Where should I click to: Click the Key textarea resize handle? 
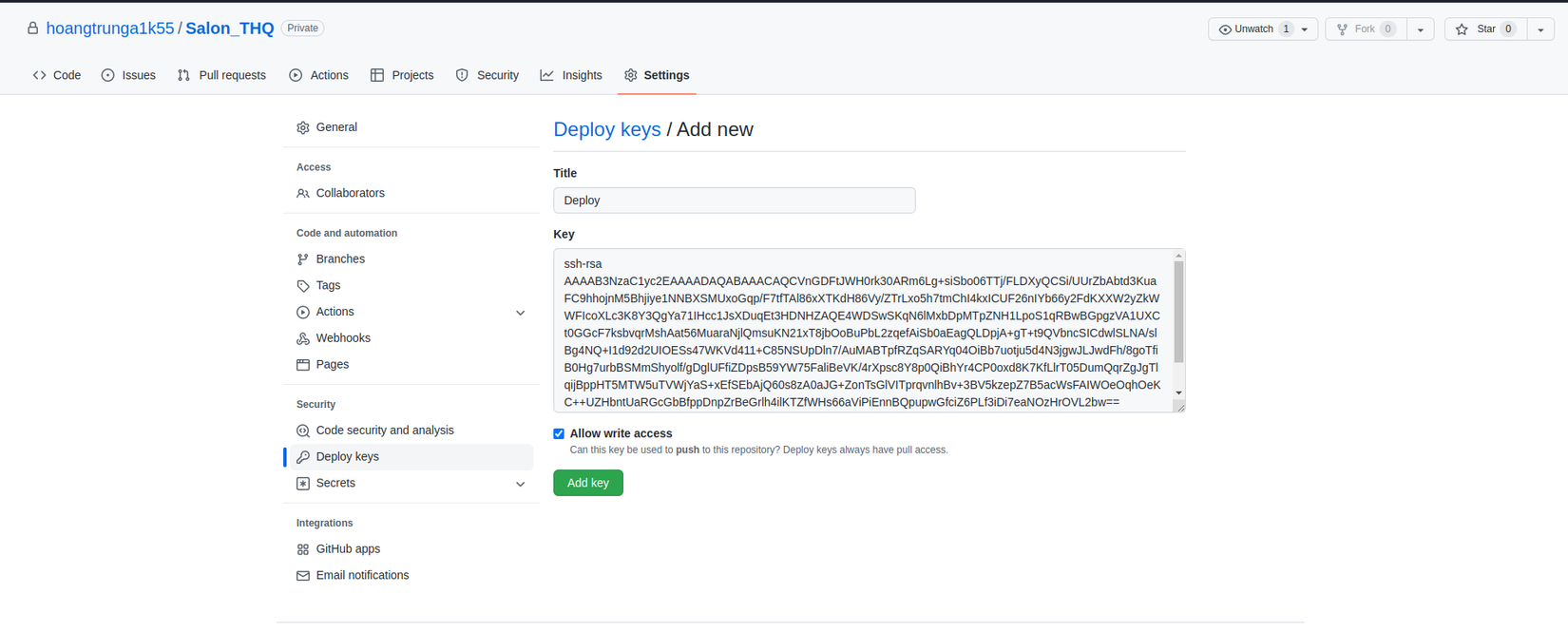(1179, 407)
